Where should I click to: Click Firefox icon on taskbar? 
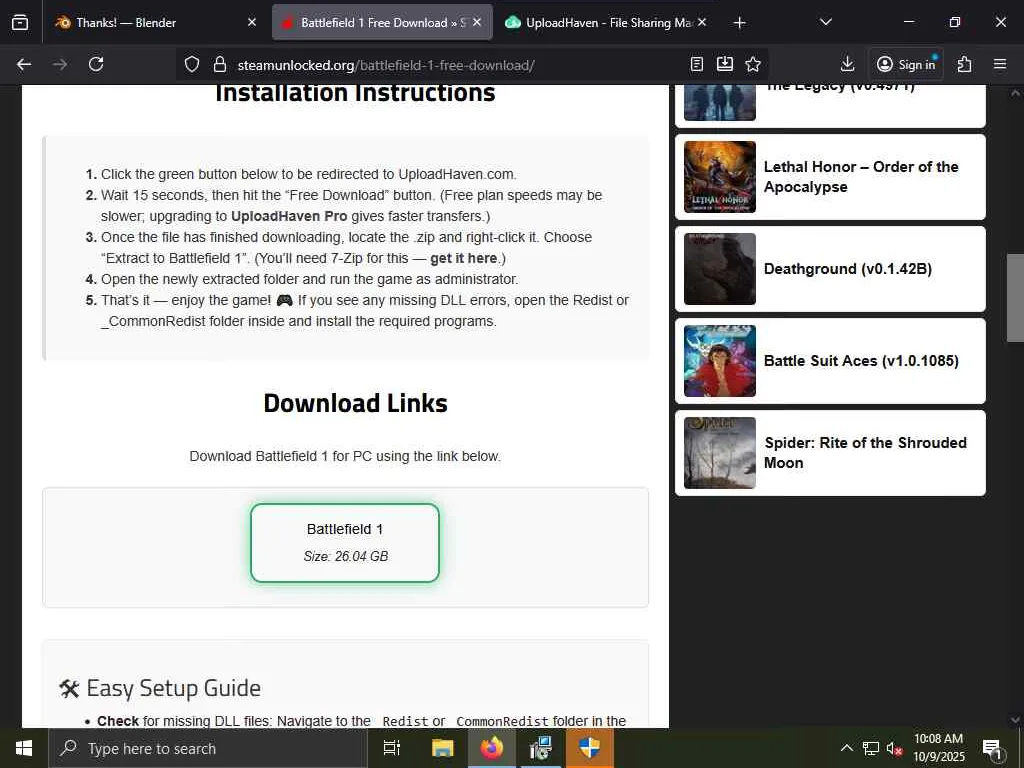[492, 748]
